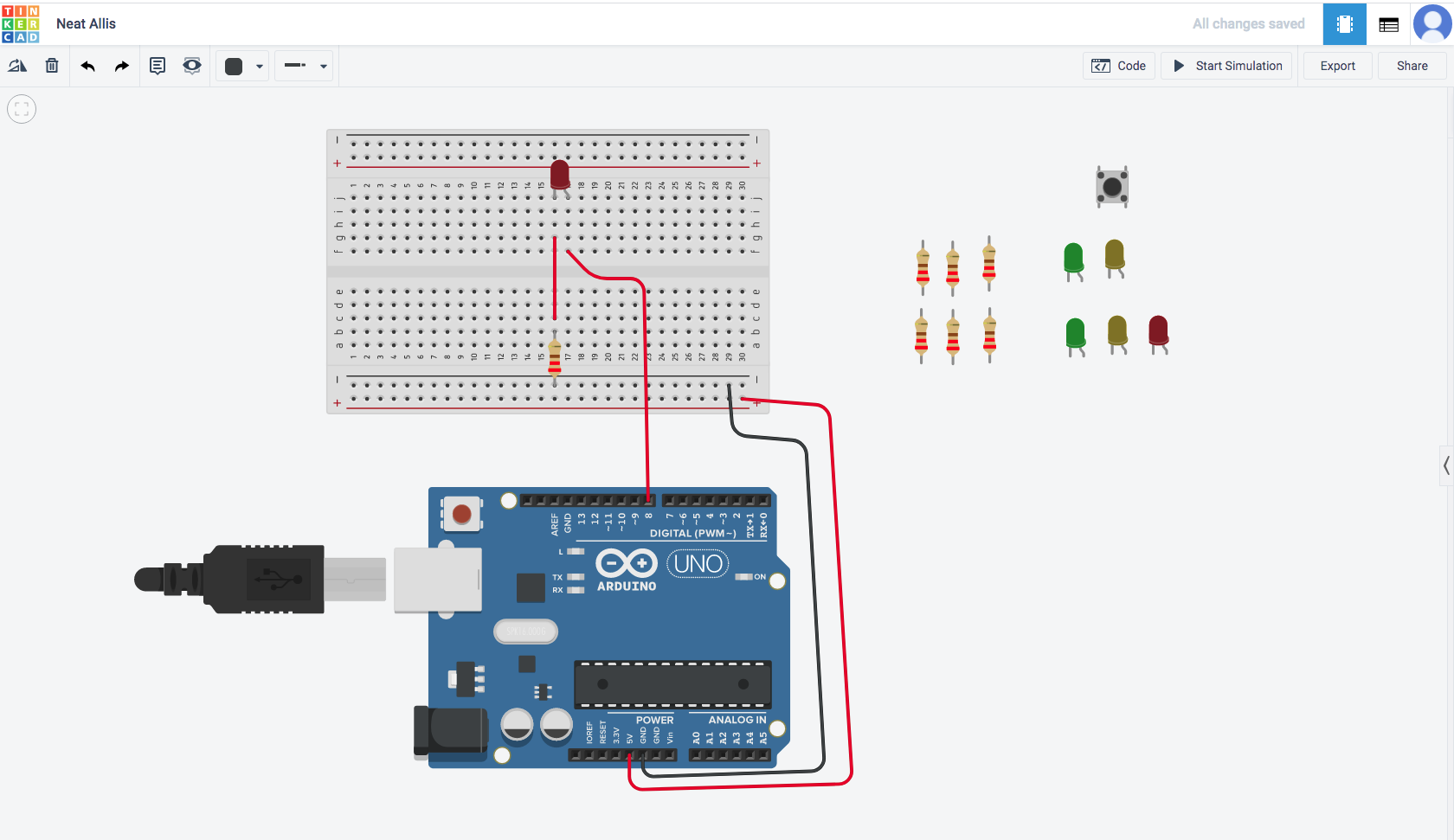
Task: Click the Arduino red reset button
Action: pos(461,514)
